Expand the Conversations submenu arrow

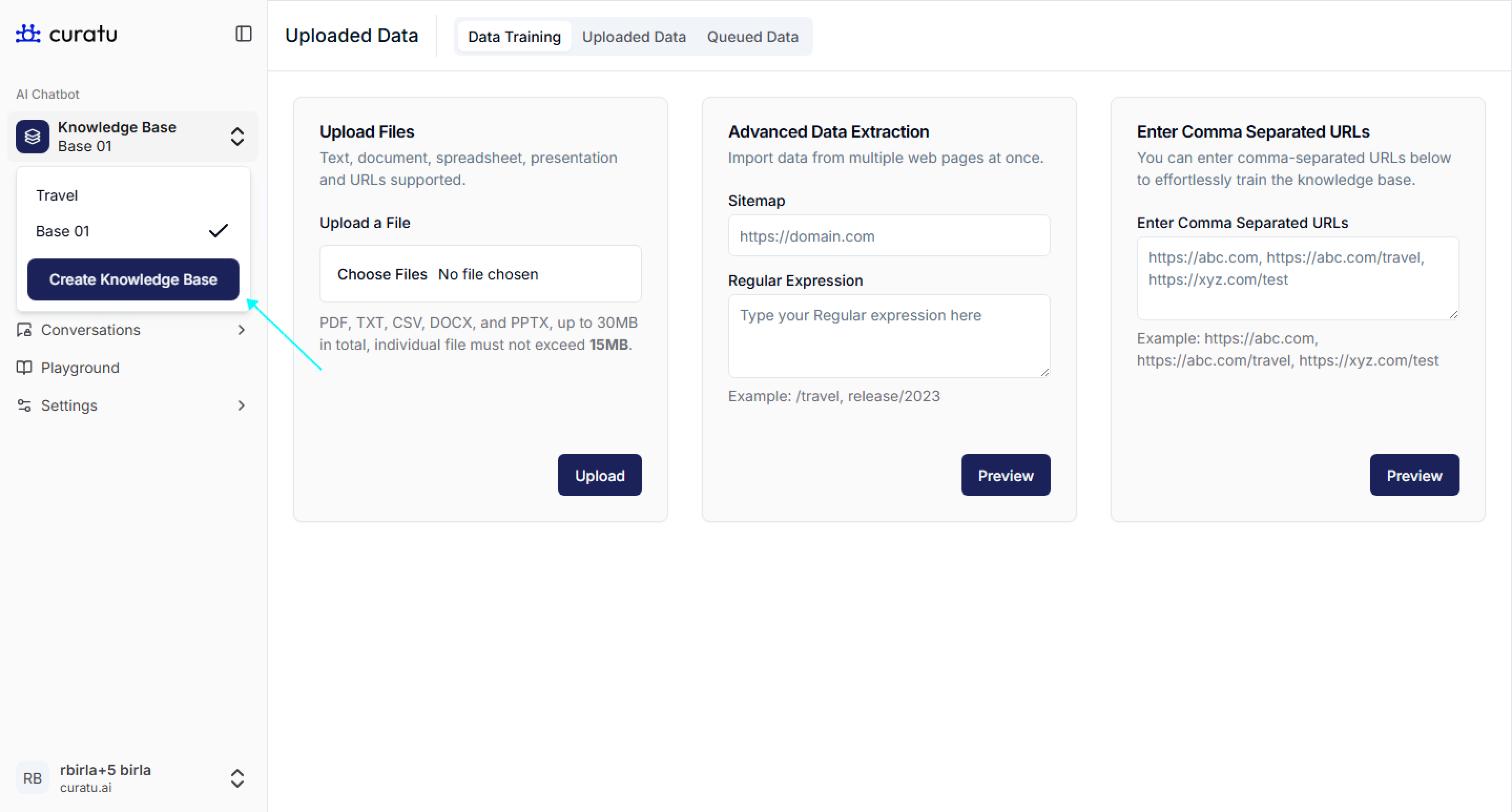241,330
